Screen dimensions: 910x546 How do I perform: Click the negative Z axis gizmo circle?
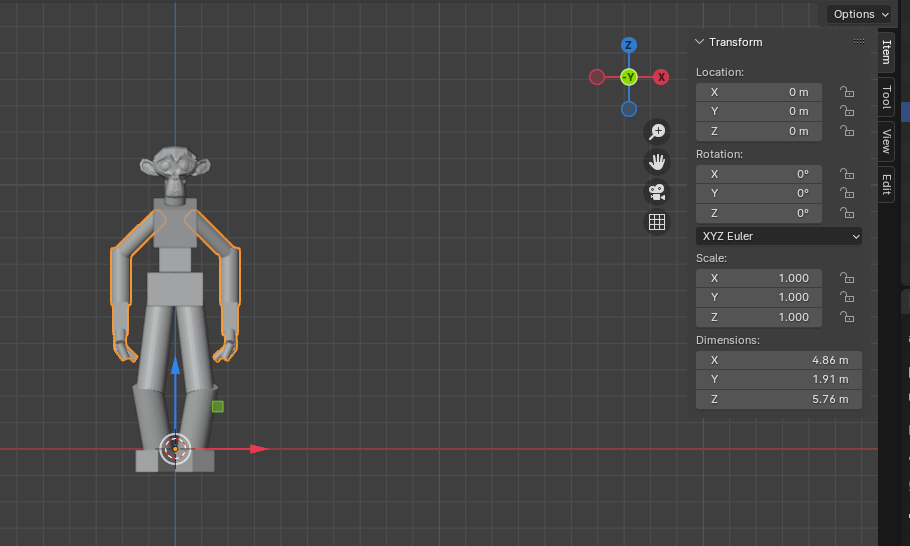pos(629,109)
